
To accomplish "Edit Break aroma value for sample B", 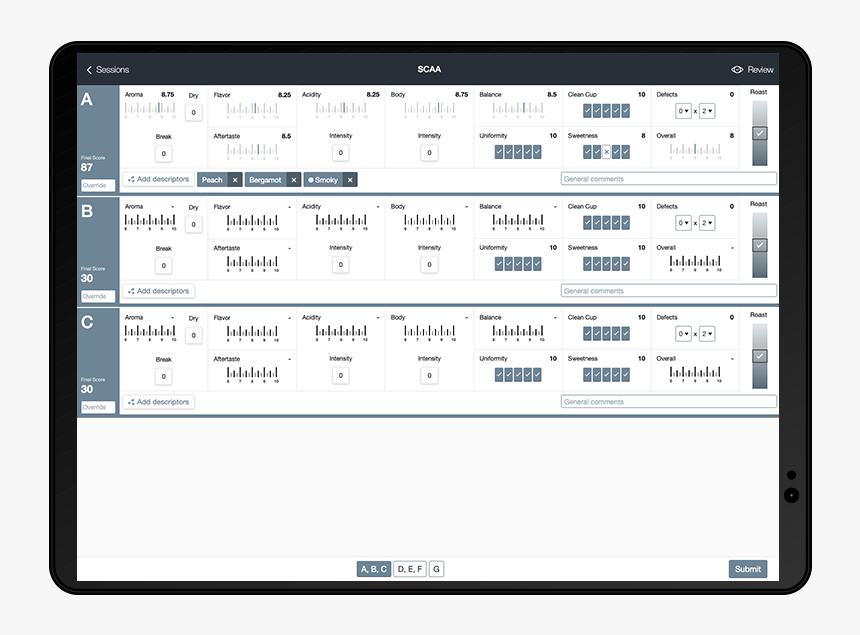I will coord(163,265).
